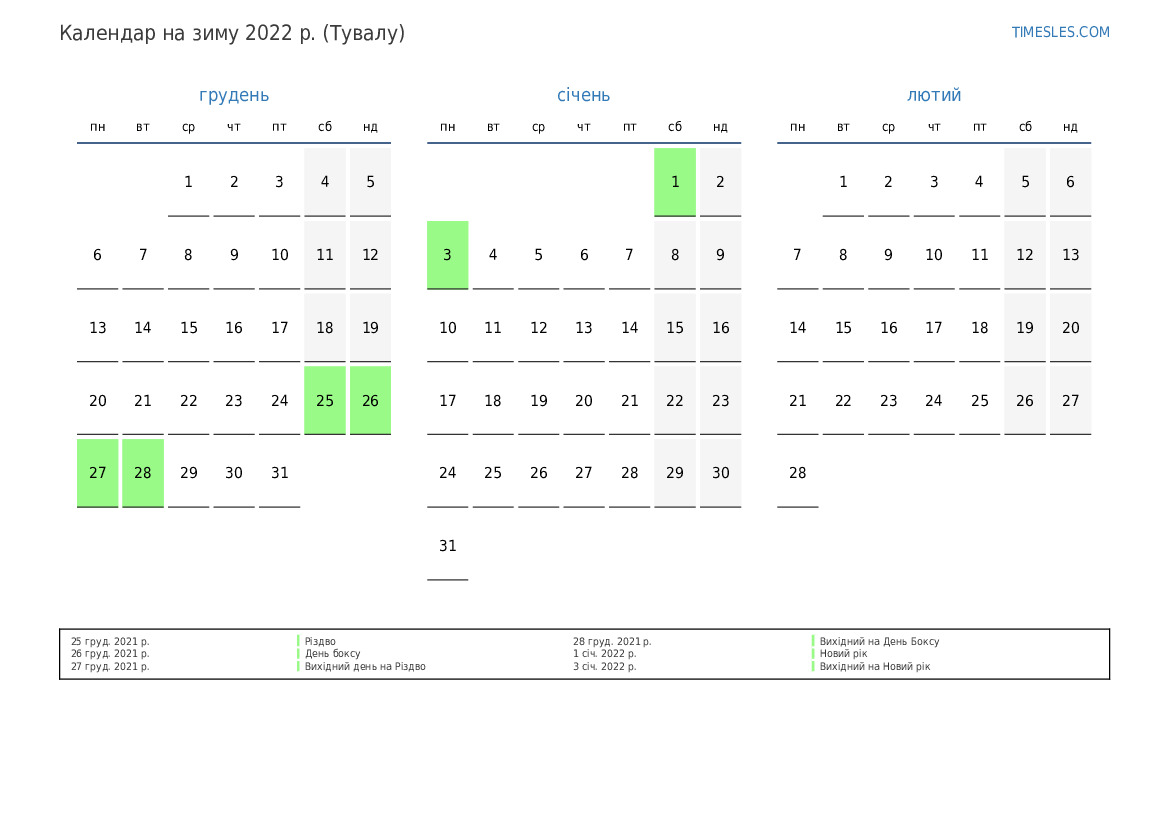Select the лютий month heading

click(x=933, y=95)
